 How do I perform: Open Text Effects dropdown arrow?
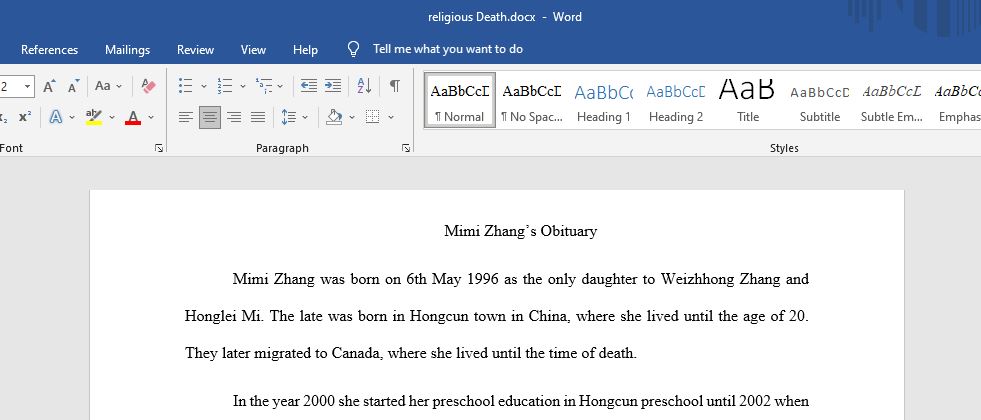click(x=72, y=117)
